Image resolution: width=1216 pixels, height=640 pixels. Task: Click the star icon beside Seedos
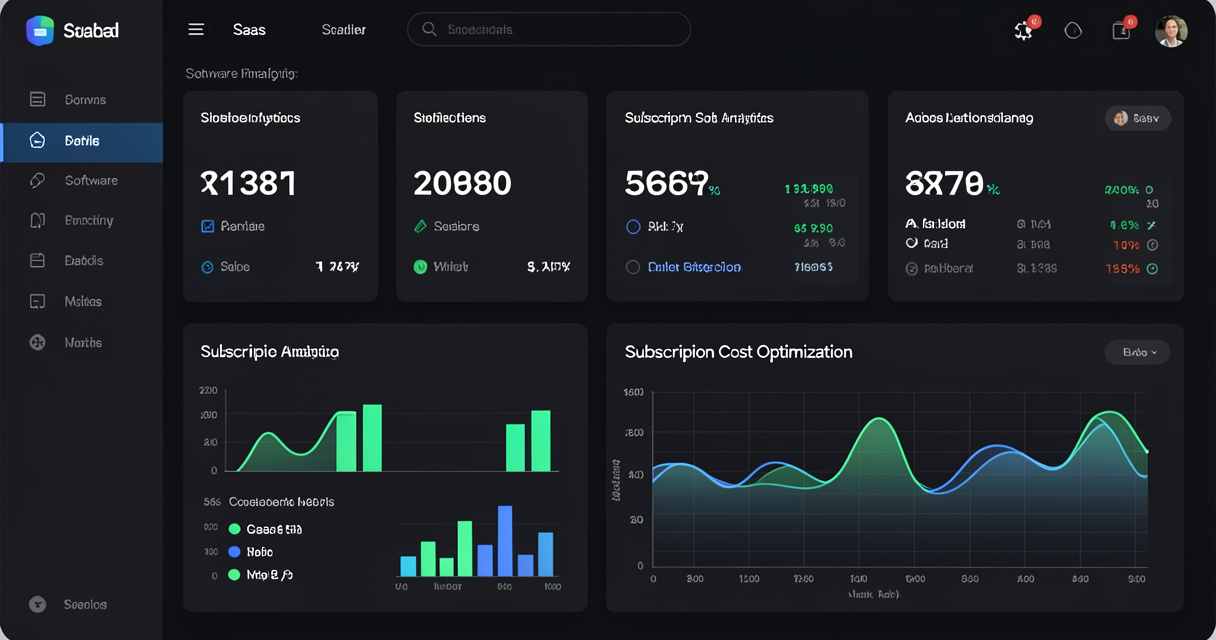click(38, 604)
